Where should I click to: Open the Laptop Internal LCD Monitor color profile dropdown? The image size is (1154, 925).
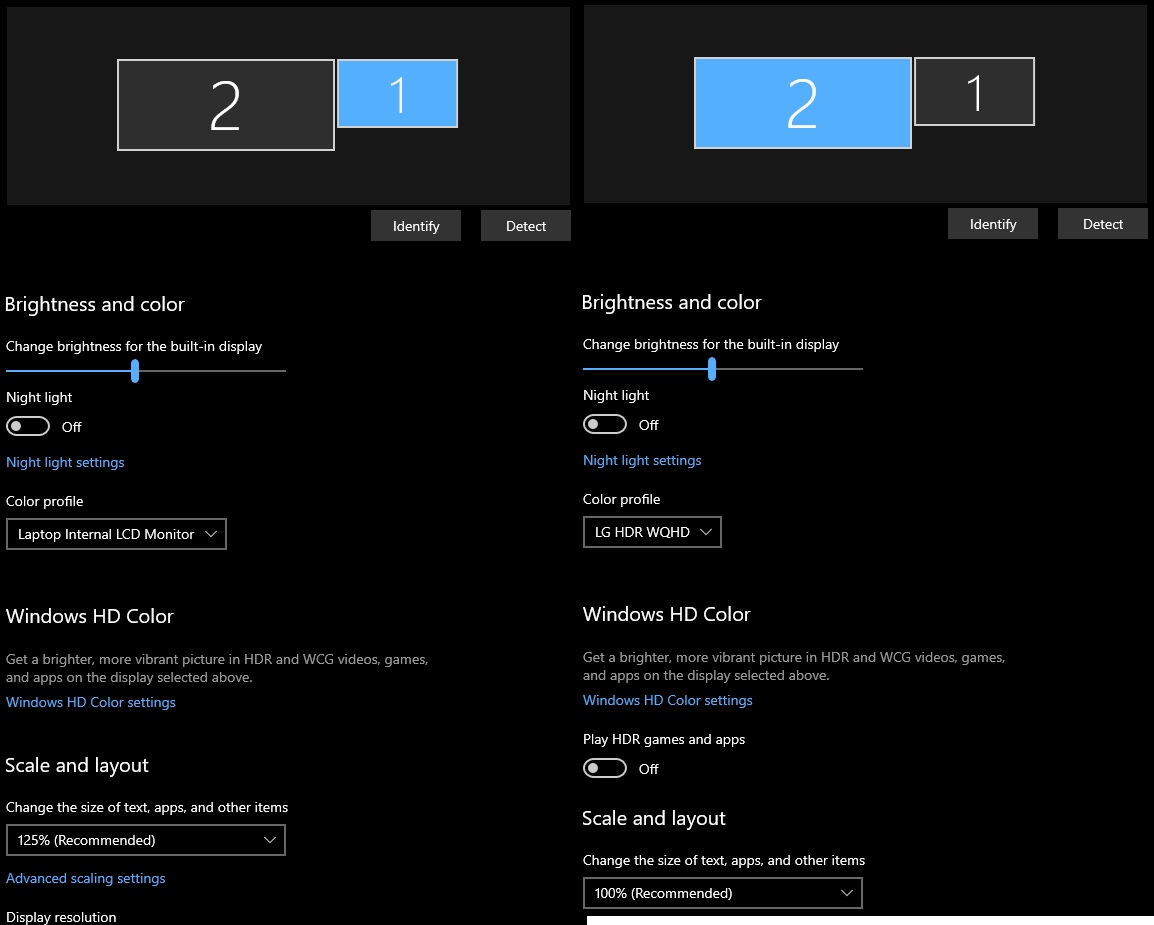pyautogui.click(x=116, y=534)
